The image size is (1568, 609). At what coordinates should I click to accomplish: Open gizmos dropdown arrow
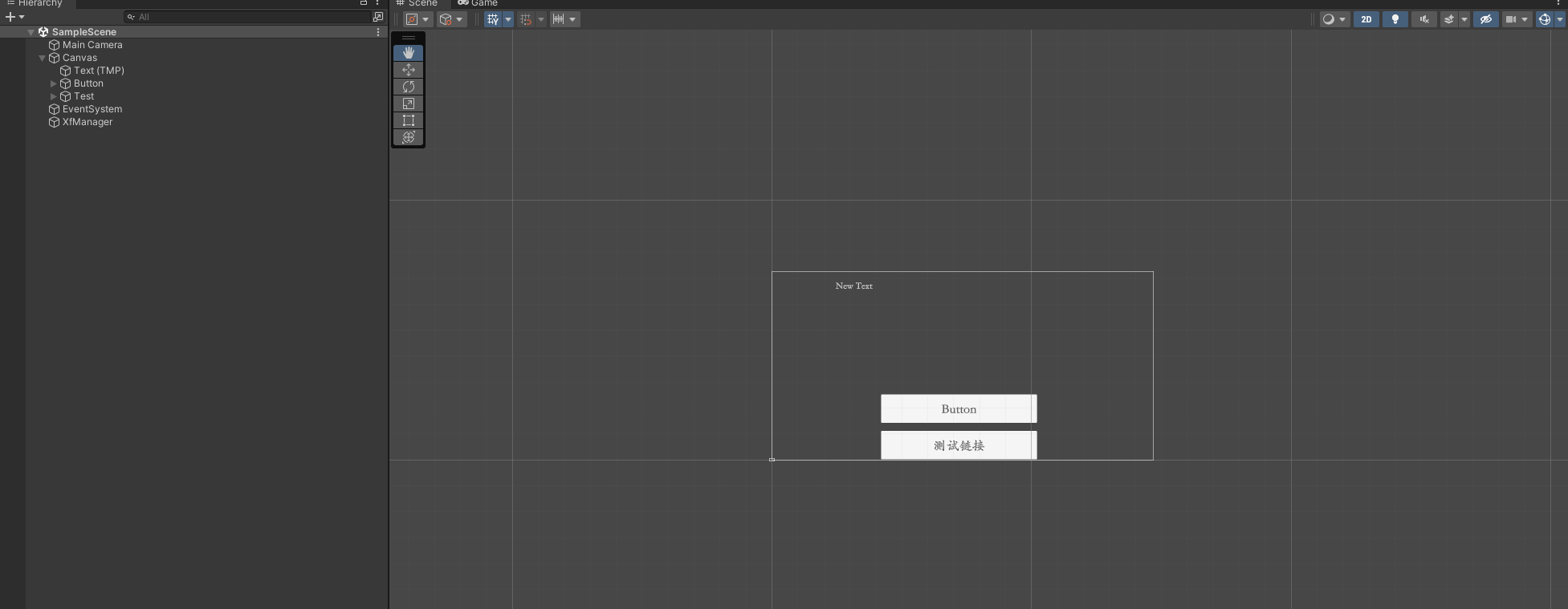1560,19
